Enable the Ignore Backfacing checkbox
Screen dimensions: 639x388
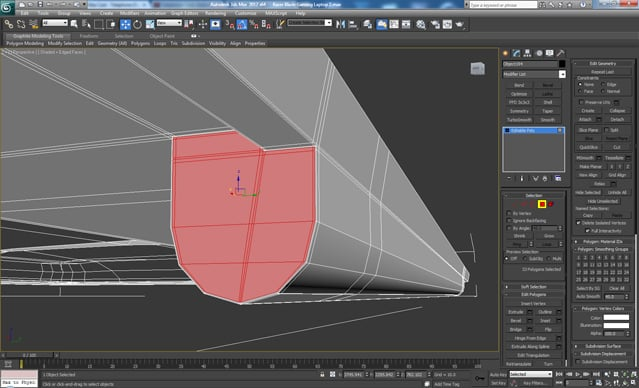(509, 220)
